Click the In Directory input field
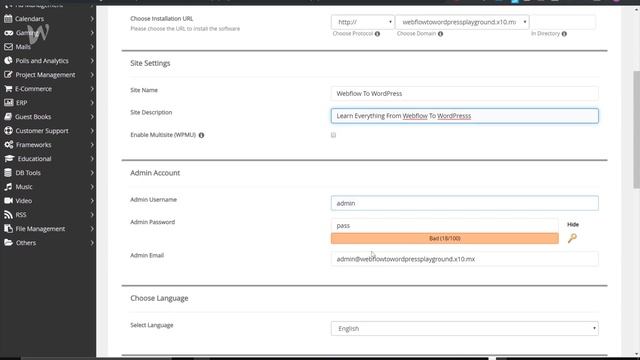The width and height of the screenshot is (640, 360). coord(563,22)
